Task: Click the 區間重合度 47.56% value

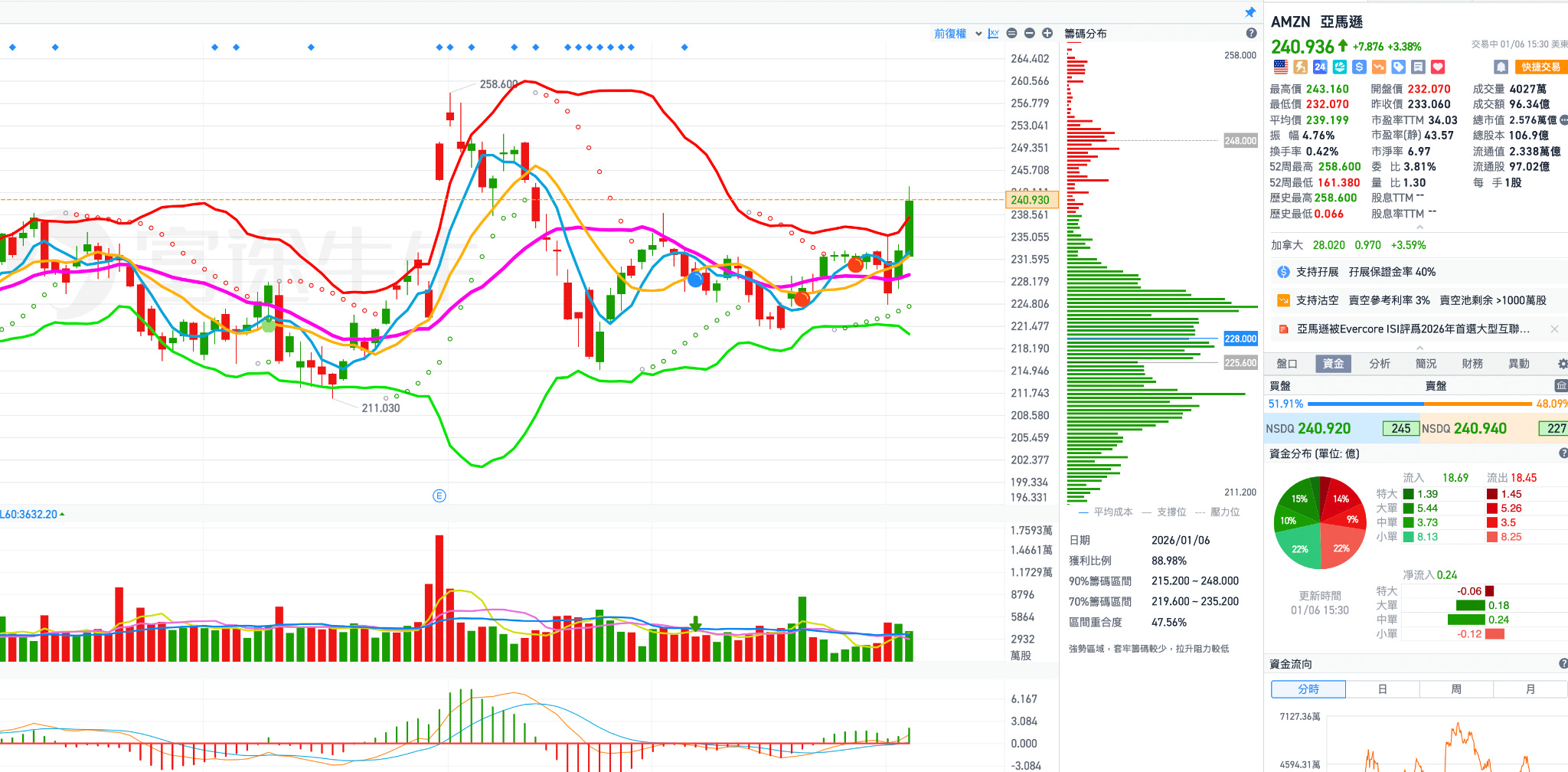Action: pyautogui.click(x=1169, y=623)
